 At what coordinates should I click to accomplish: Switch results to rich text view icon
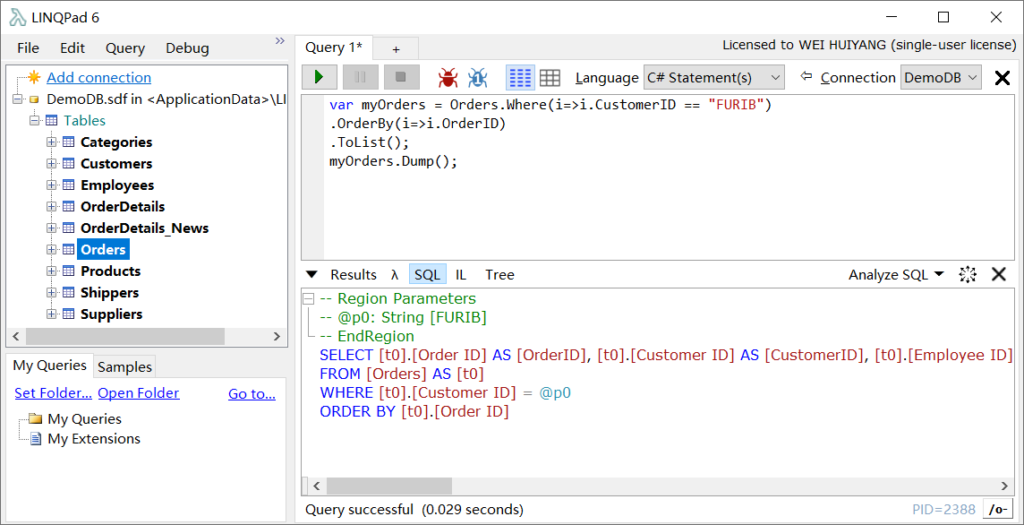click(520, 78)
